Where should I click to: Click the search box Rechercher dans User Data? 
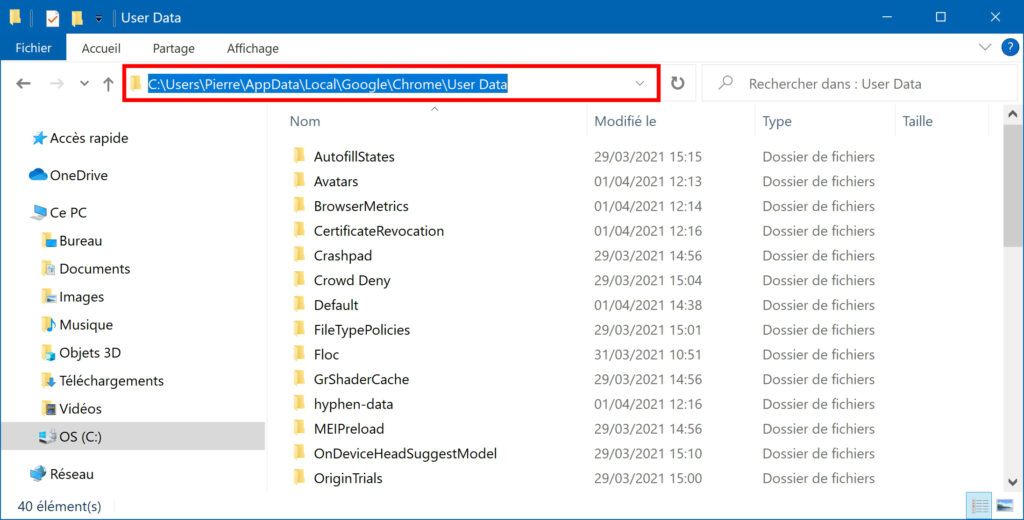[859, 84]
